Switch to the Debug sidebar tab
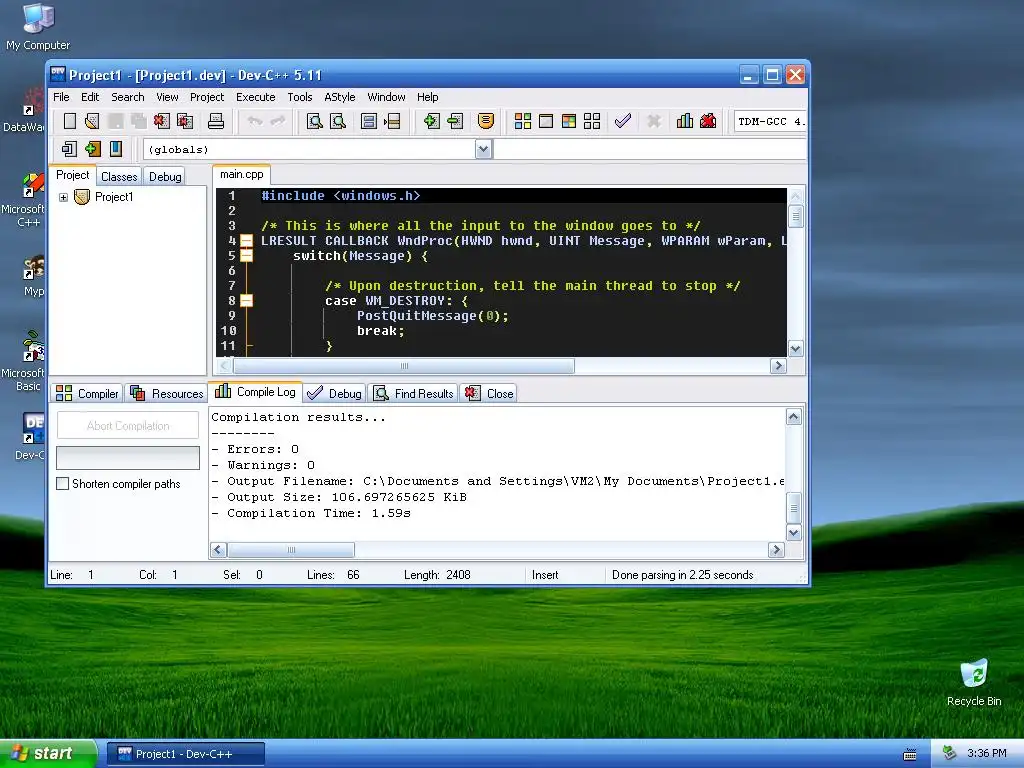This screenshot has width=1024, height=768. click(165, 176)
